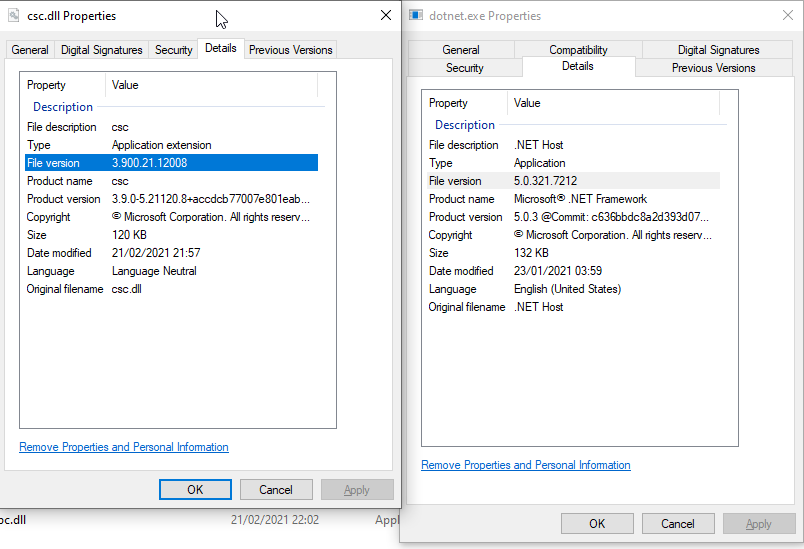Open Compatibility tab in dotnet.exe Properties
Viewport: 804px width, 549px height.
click(x=578, y=50)
